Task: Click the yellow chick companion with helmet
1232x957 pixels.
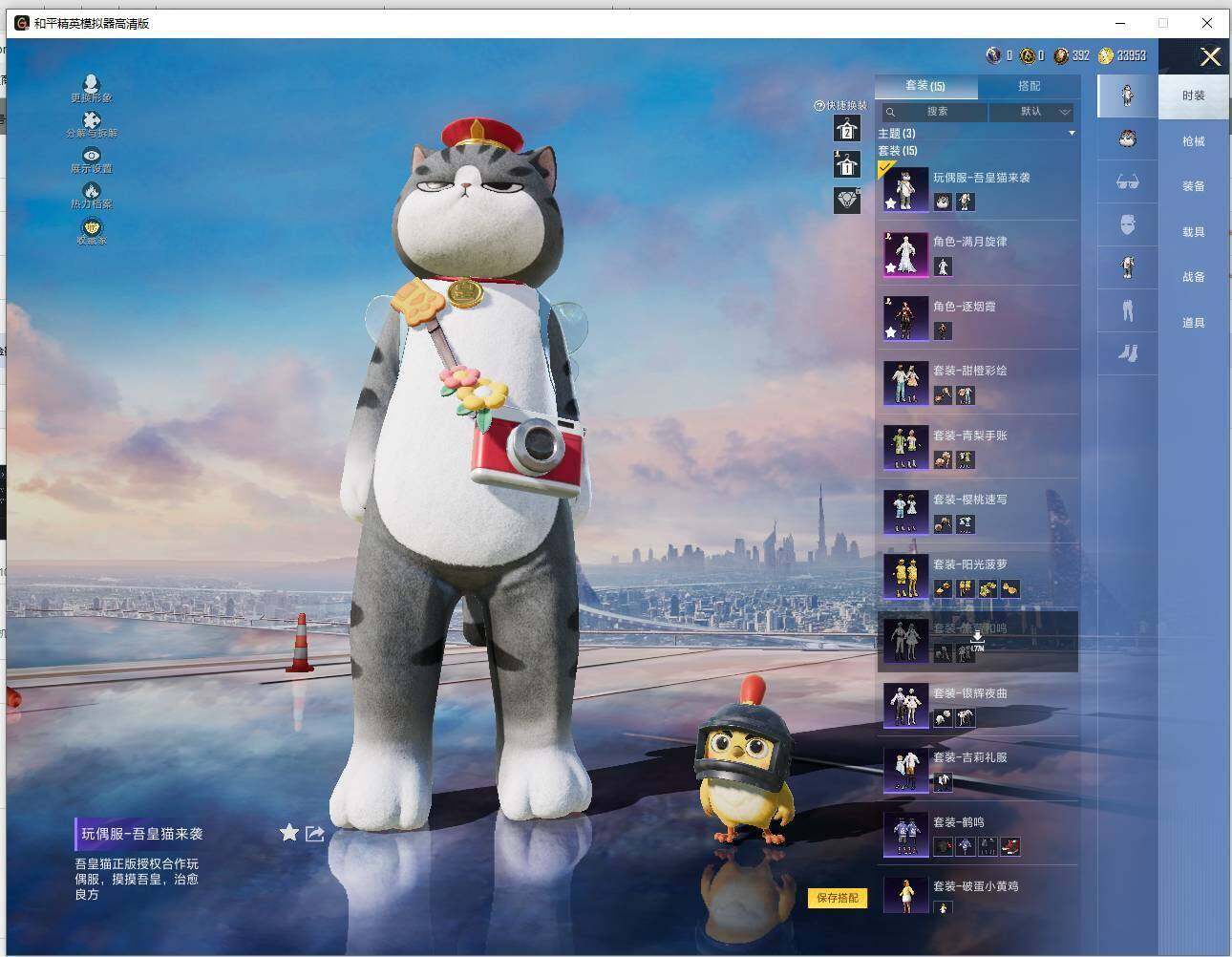Action: (746, 764)
